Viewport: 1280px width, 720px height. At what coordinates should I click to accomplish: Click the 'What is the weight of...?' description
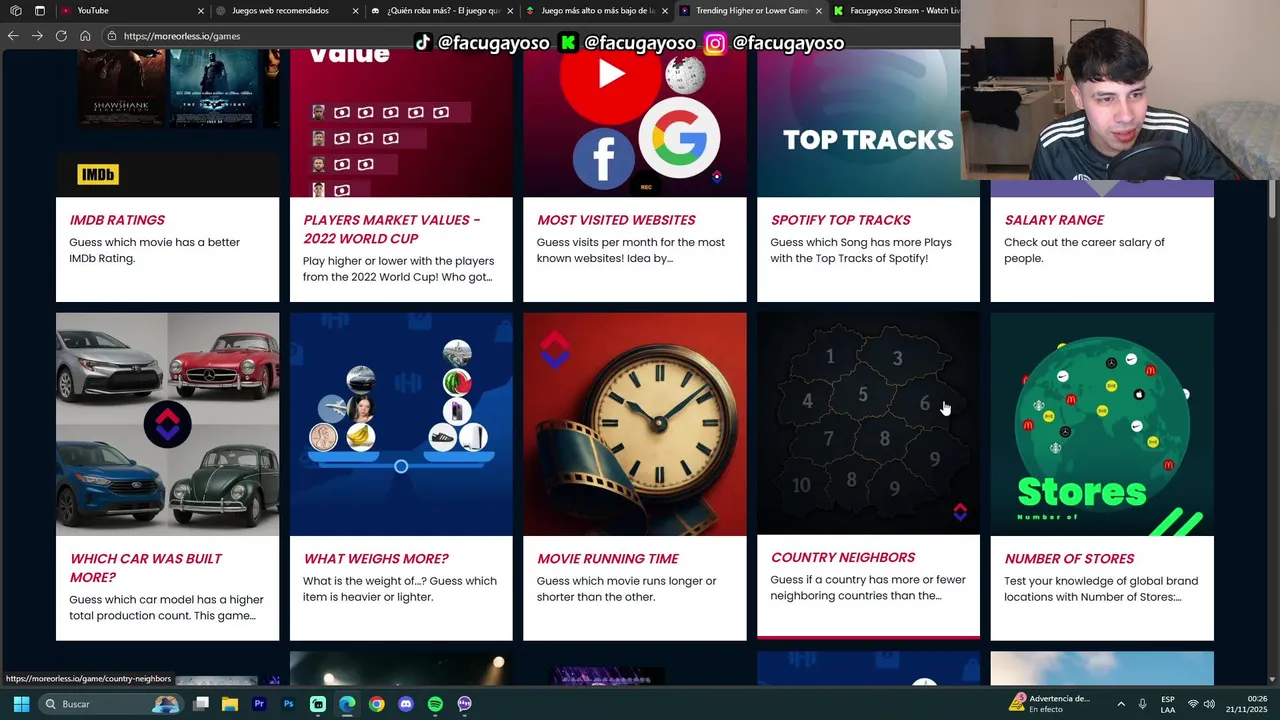[x=400, y=589]
